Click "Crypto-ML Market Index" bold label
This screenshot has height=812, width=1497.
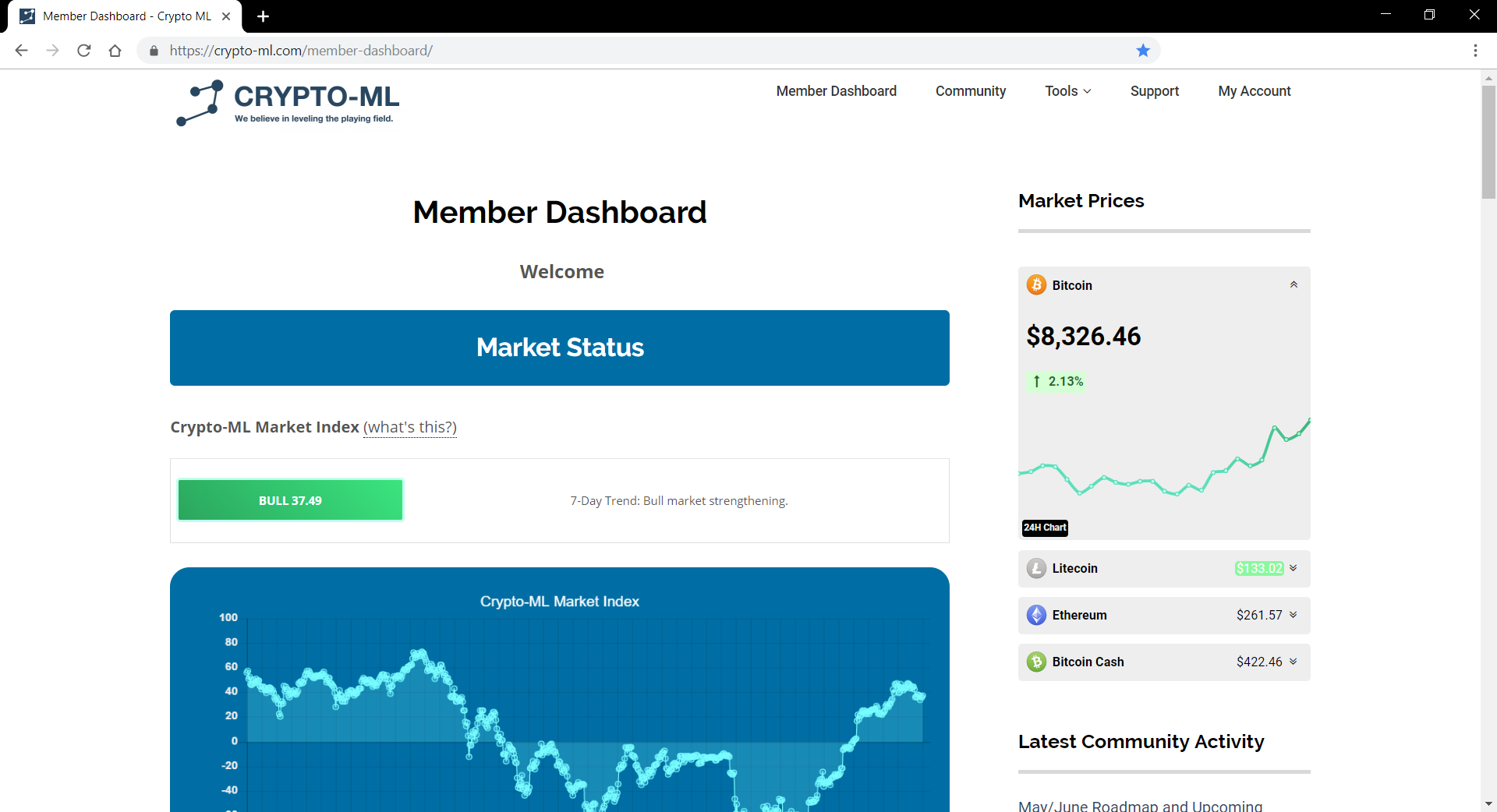265,427
